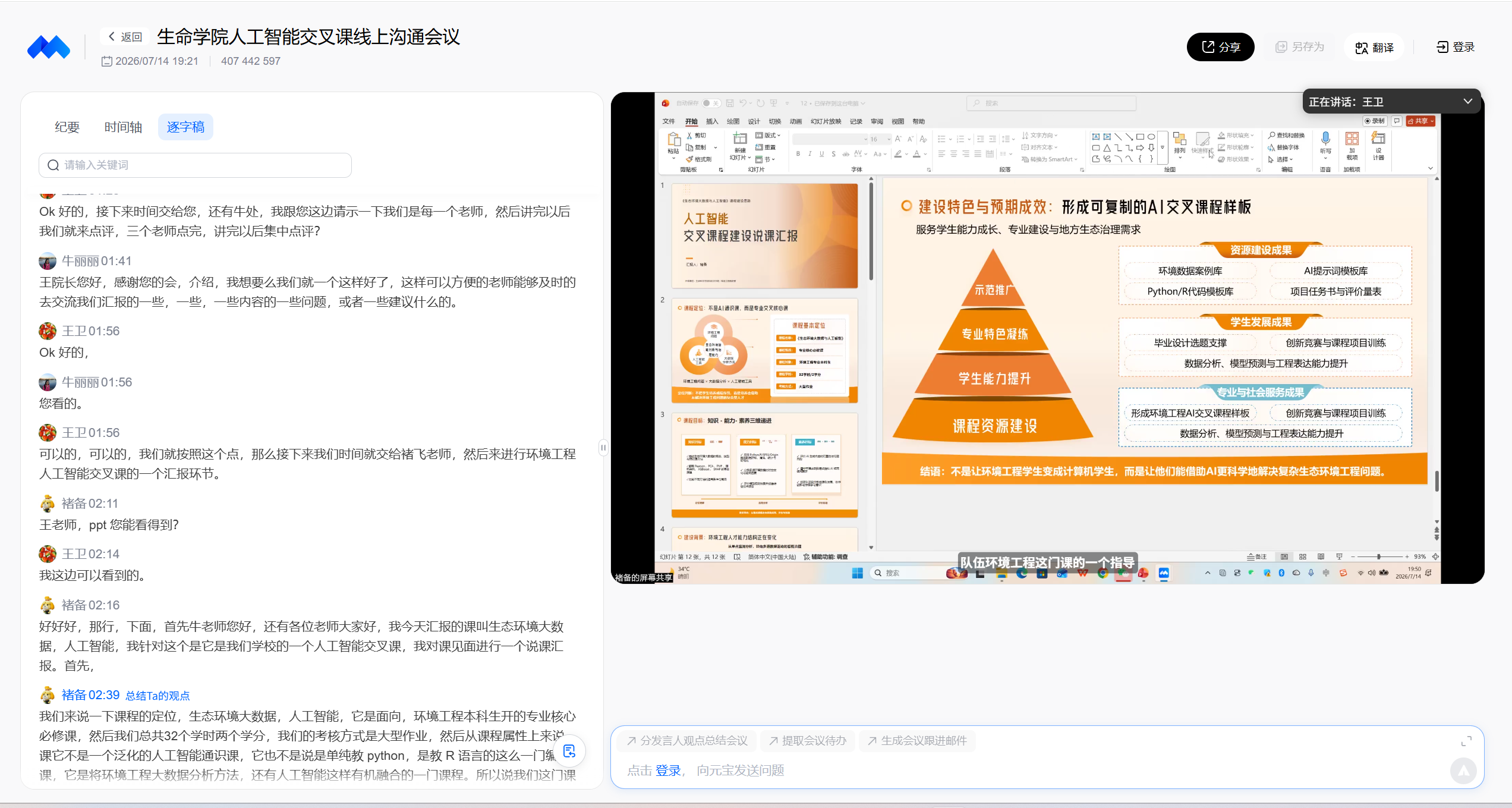Collapse the 正在讲话: 王卫 speaker dropdown
The image size is (1512, 808).
point(1467,102)
